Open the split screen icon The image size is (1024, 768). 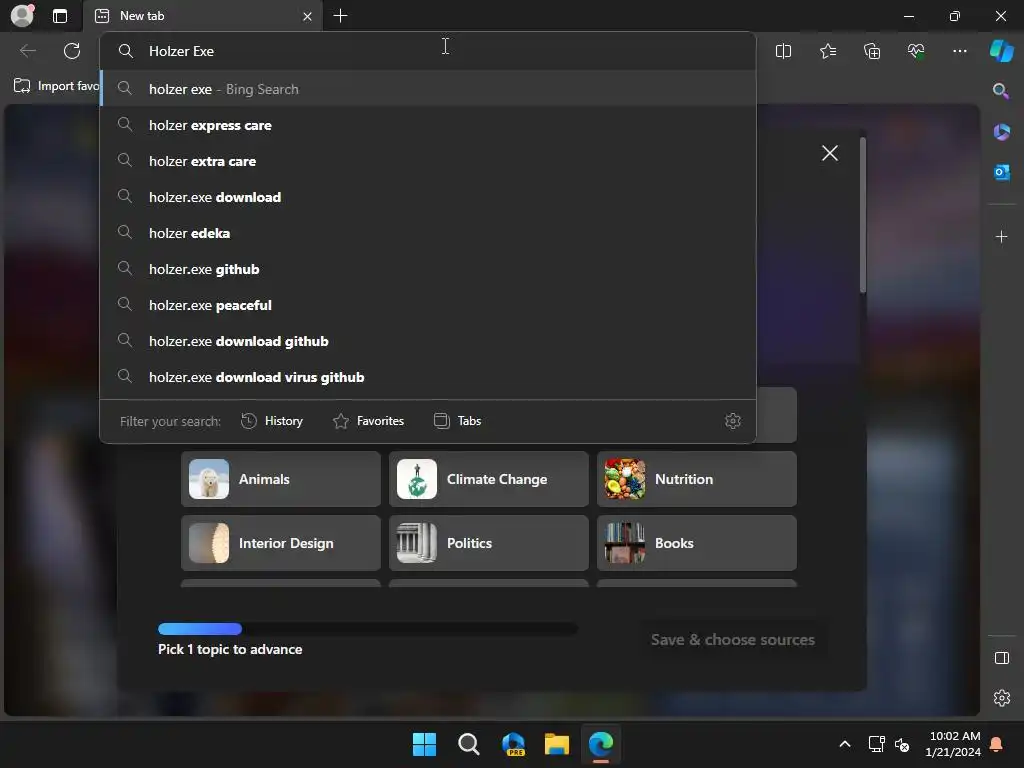(x=783, y=51)
